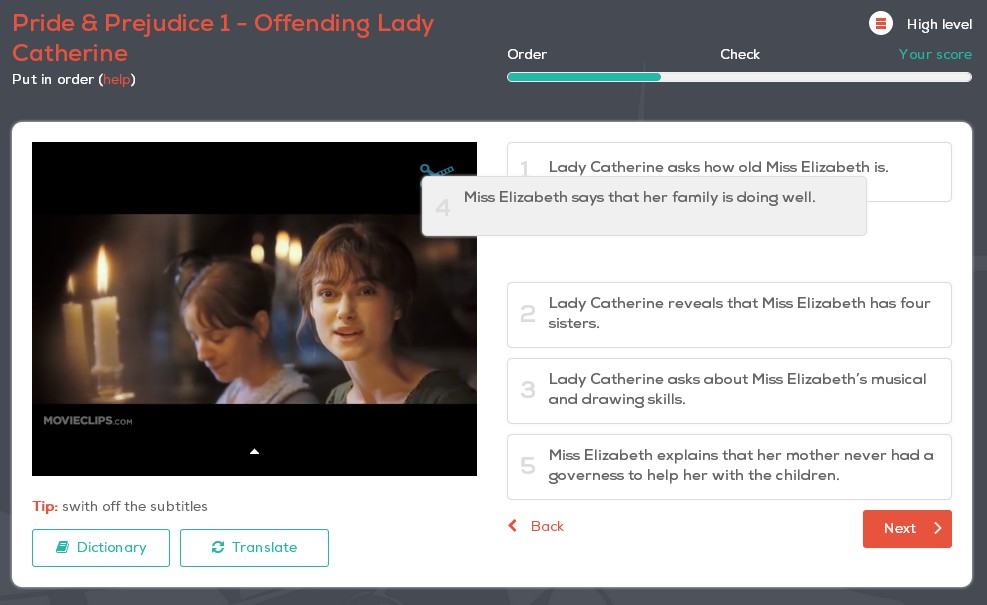Screen dimensions: 987x605
Task: Open the Translate button
Action: [x=254, y=548]
